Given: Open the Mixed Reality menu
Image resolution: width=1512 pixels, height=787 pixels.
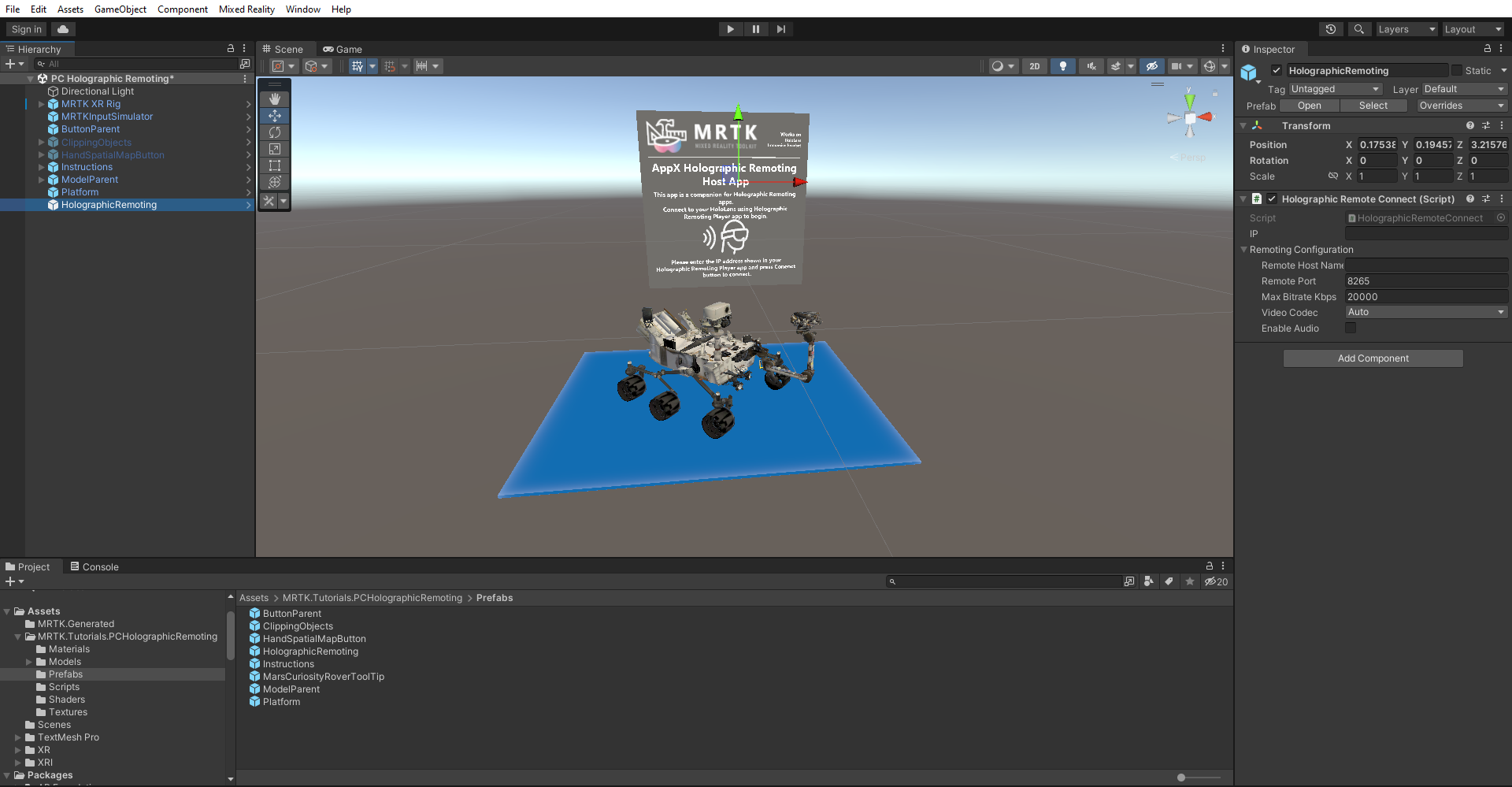Looking at the screenshot, I should coord(246,9).
